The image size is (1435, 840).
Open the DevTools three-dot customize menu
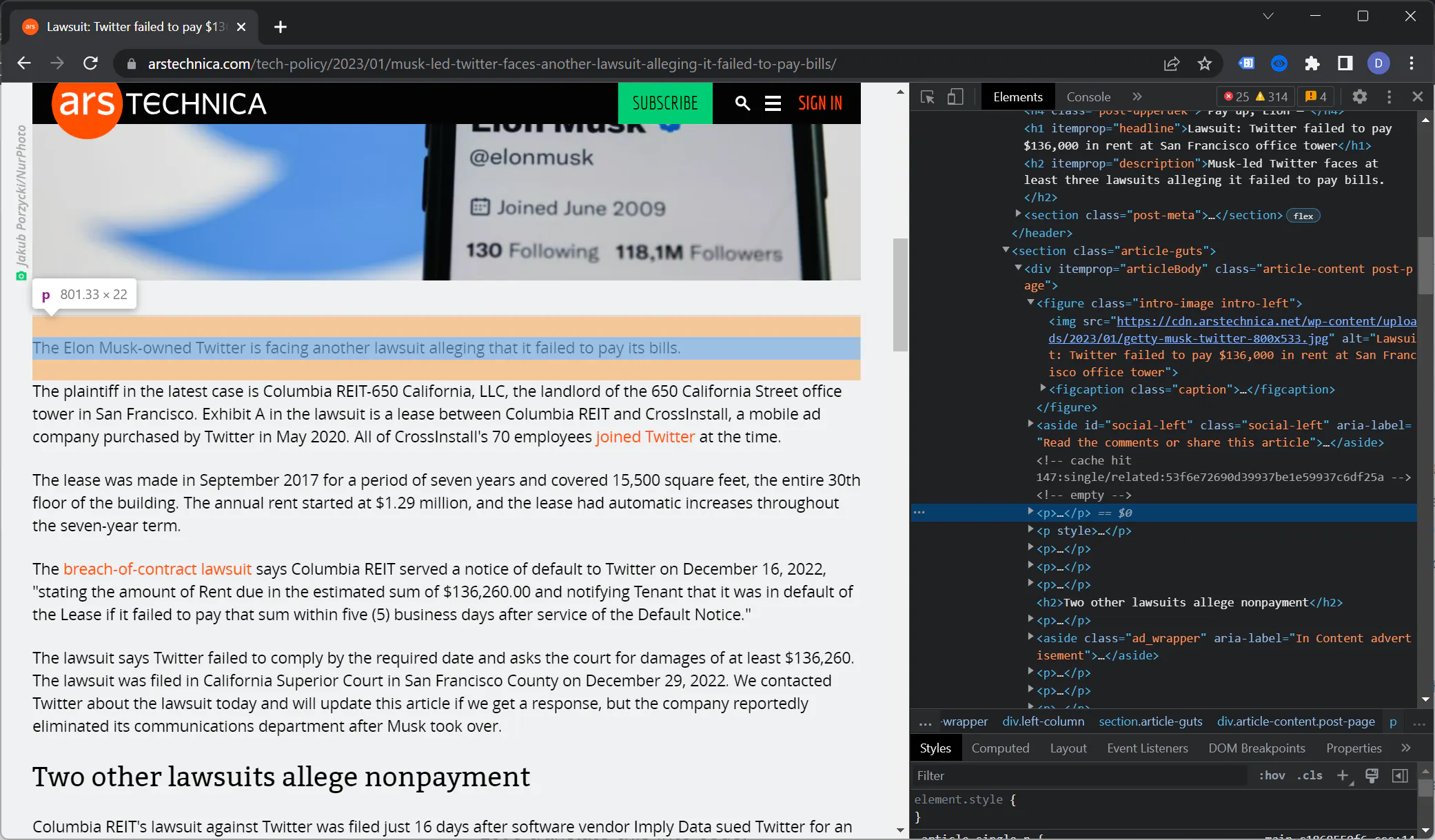[x=1389, y=96]
